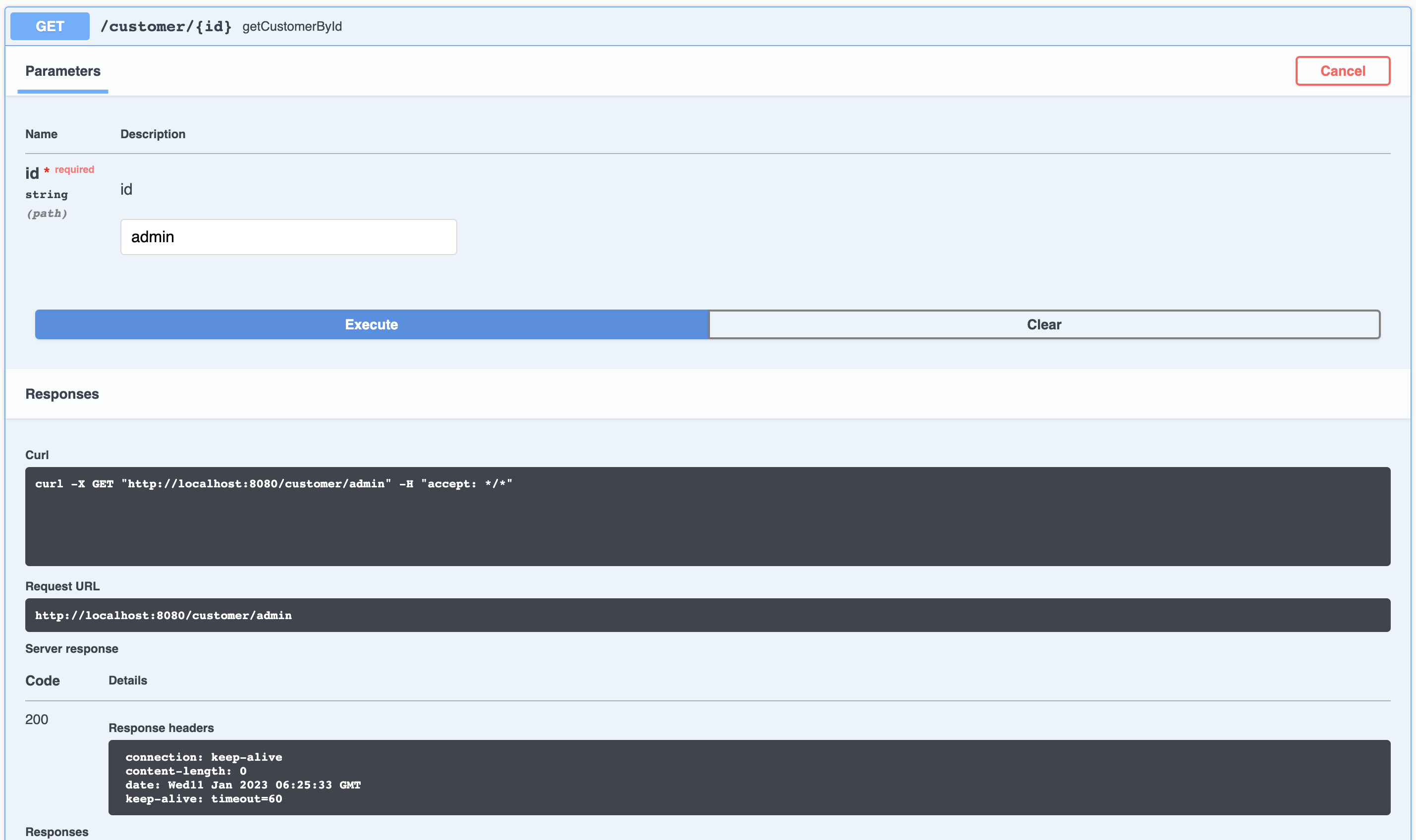1416x840 pixels.
Task: Click the getCustomerById operation summary
Action: [292, 27]
